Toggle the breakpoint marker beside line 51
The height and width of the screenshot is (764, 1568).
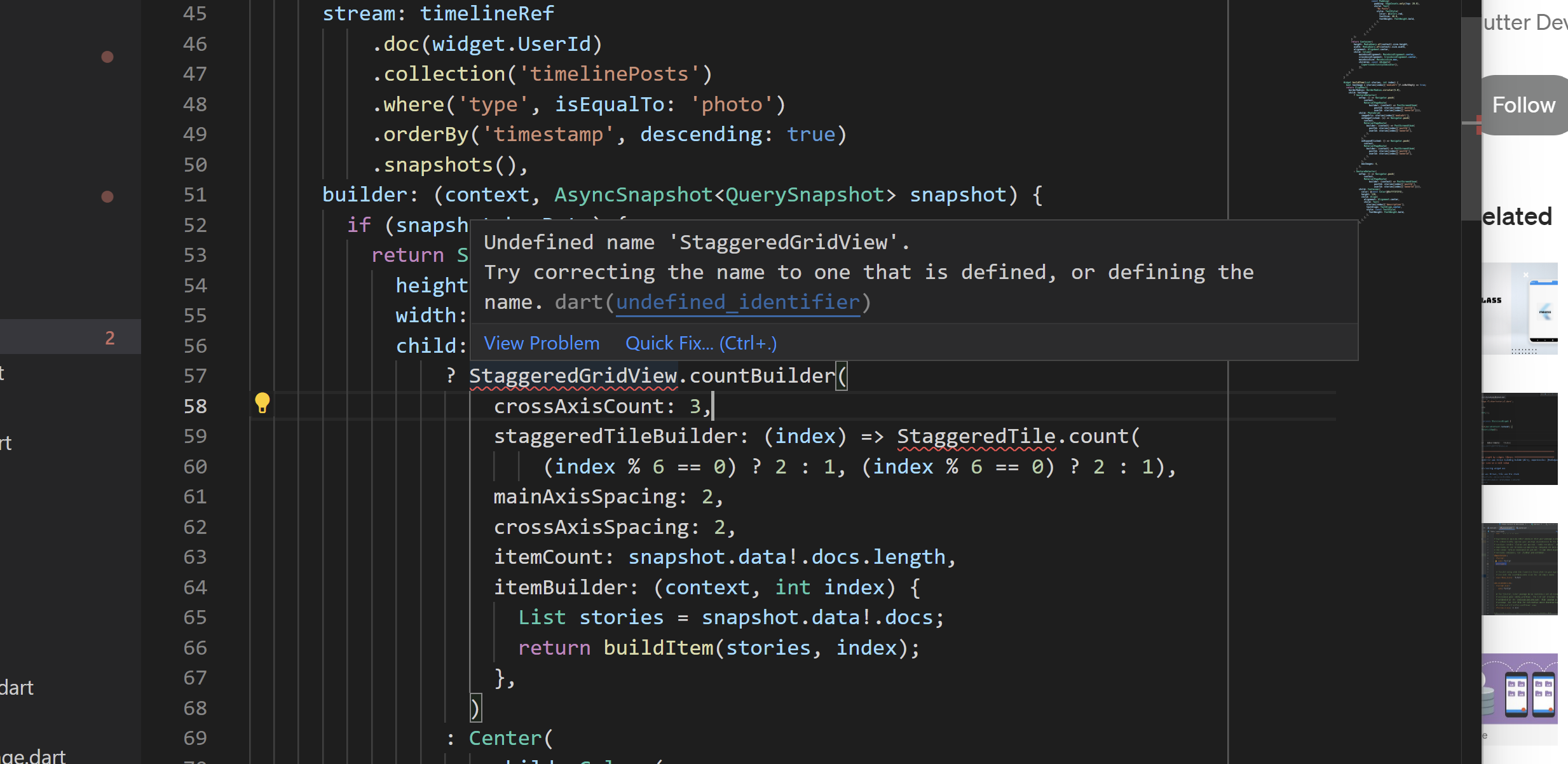tap(107, 197)
